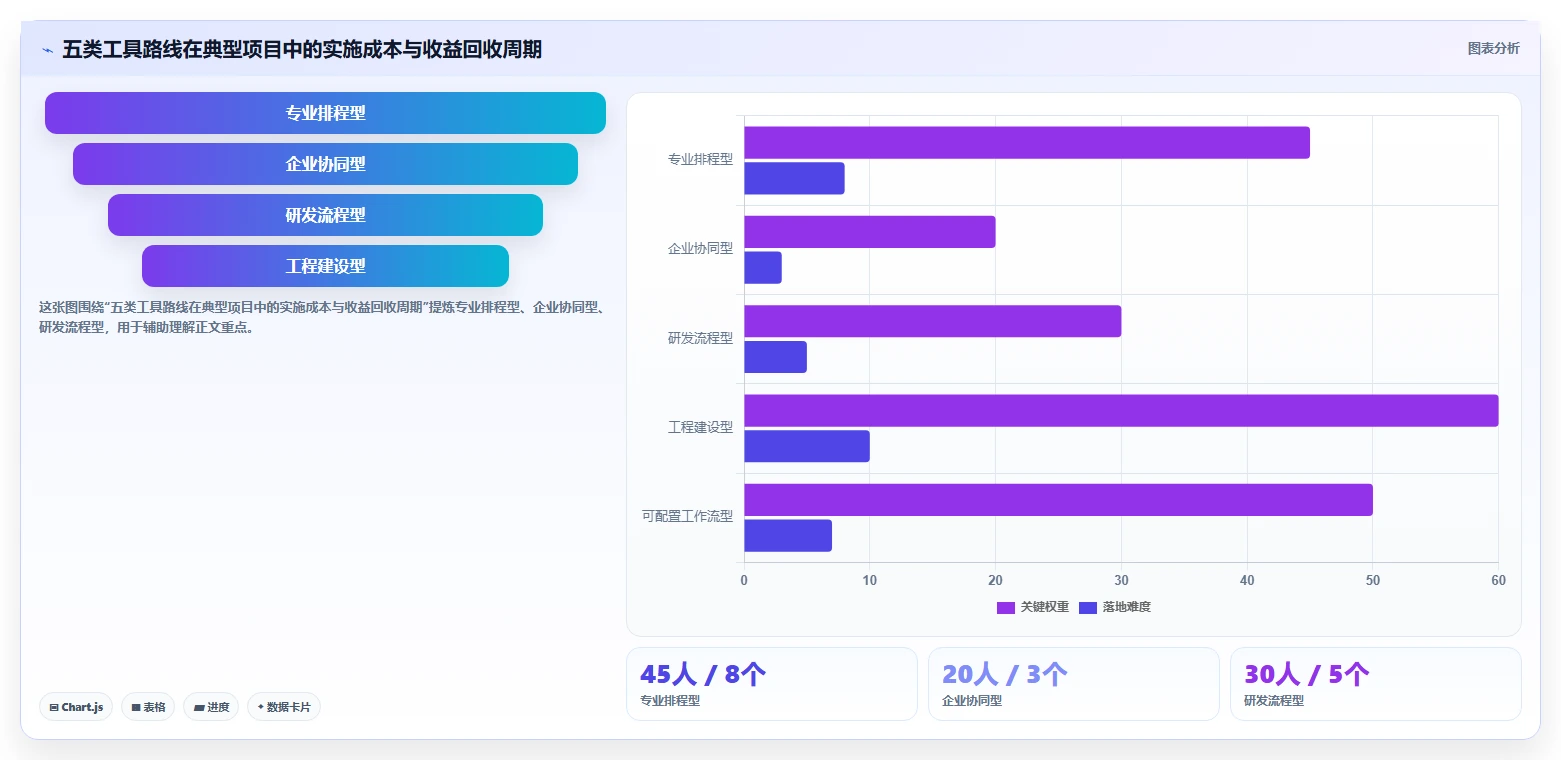The height and width of the screenshot is (760, 1561).
Task: Click the 45人 / 8个 data card
Action: 771,684
